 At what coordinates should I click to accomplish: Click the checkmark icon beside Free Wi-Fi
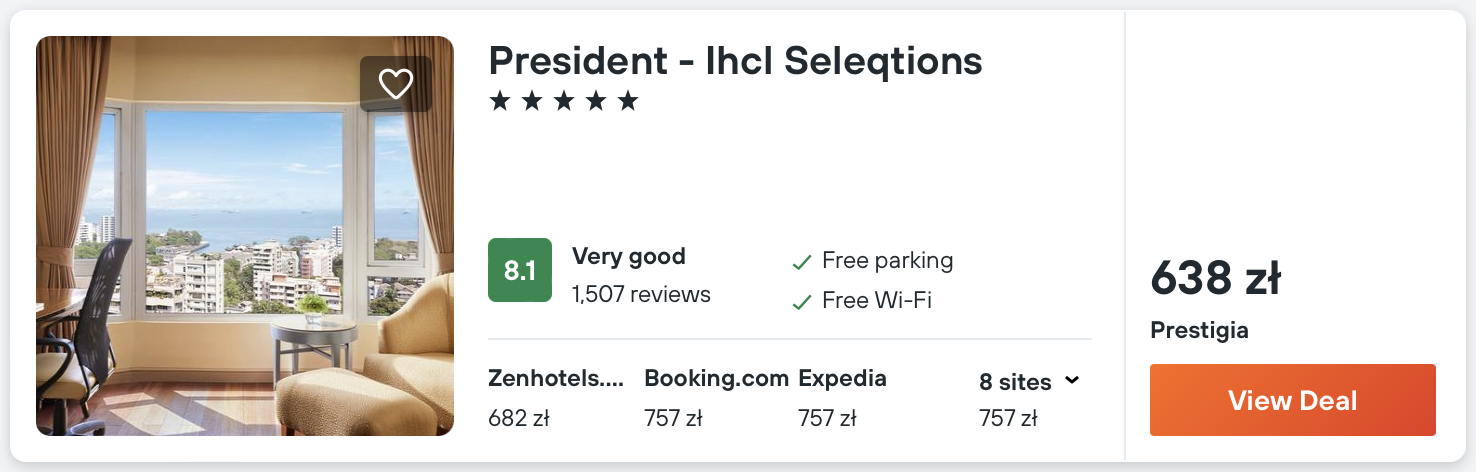pos(801,302)
